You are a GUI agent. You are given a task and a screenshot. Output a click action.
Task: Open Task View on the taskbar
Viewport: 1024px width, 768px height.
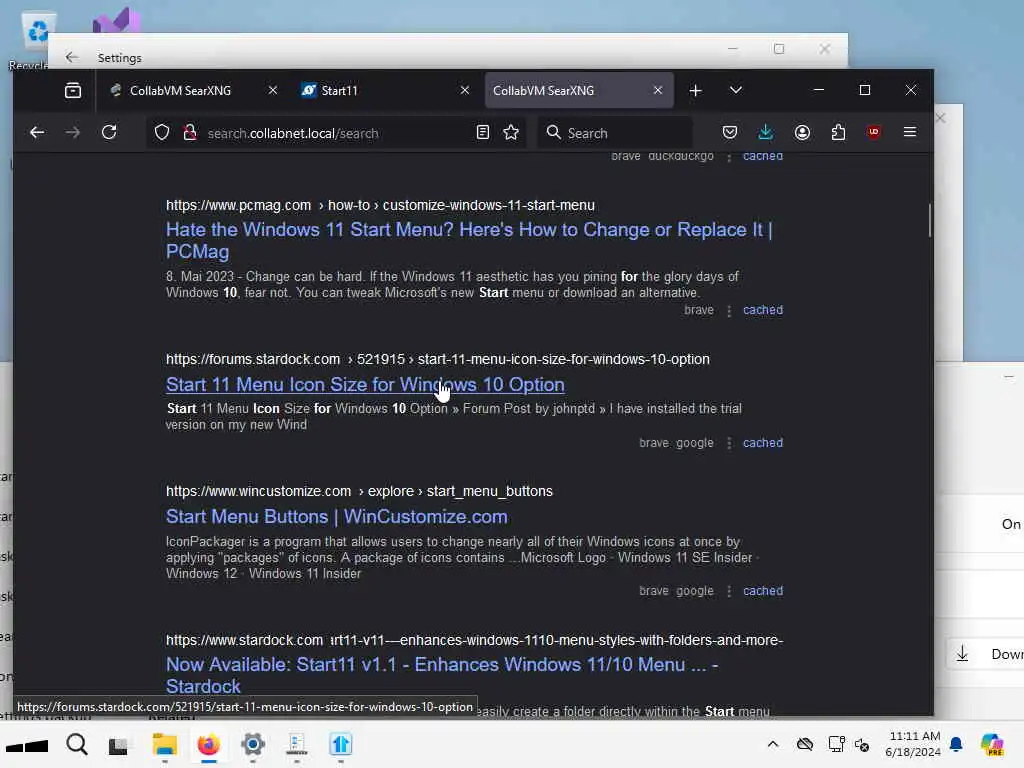pos(118,745)
